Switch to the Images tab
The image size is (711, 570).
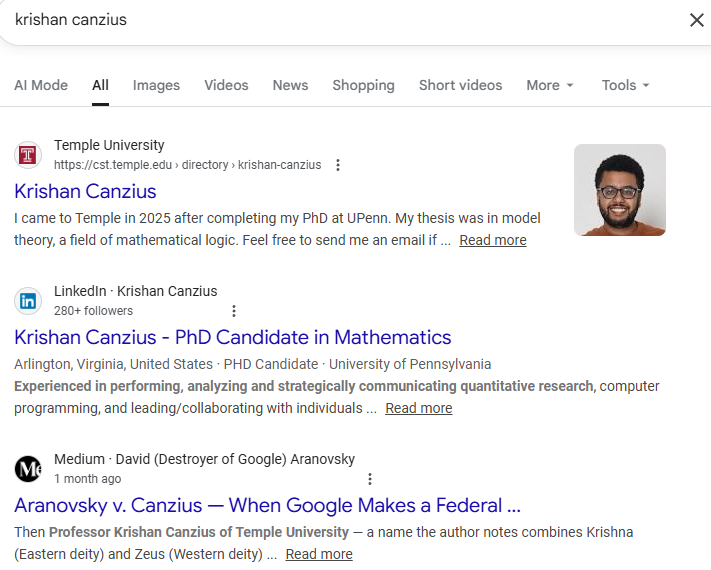[156, 85]
